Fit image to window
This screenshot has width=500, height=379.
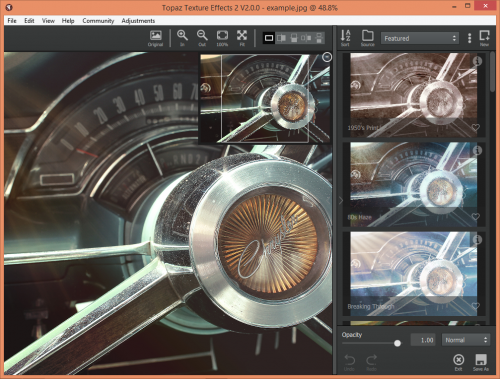point(242,38)
